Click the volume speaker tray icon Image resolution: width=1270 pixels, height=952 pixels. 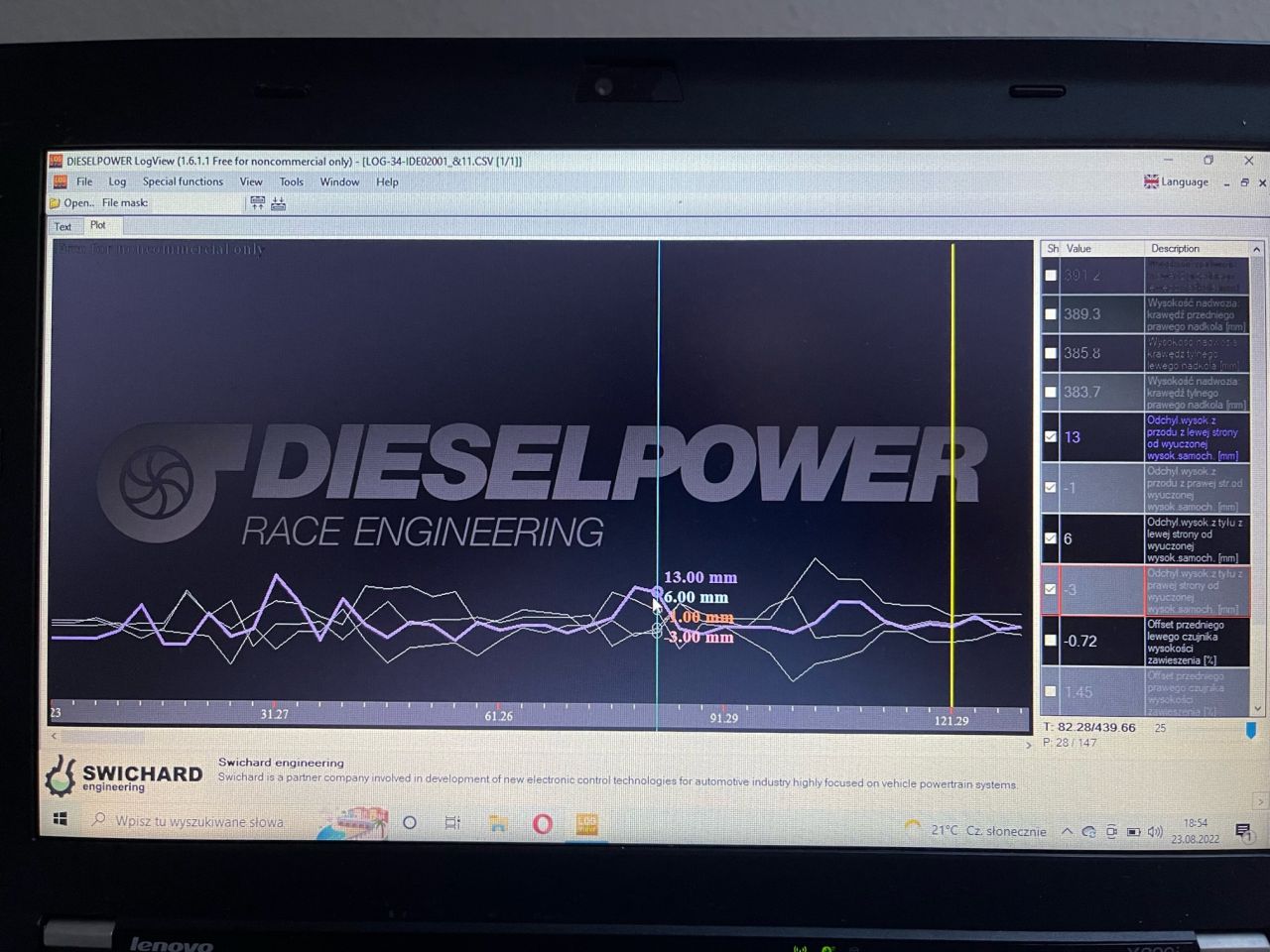tap(1155, 832)
